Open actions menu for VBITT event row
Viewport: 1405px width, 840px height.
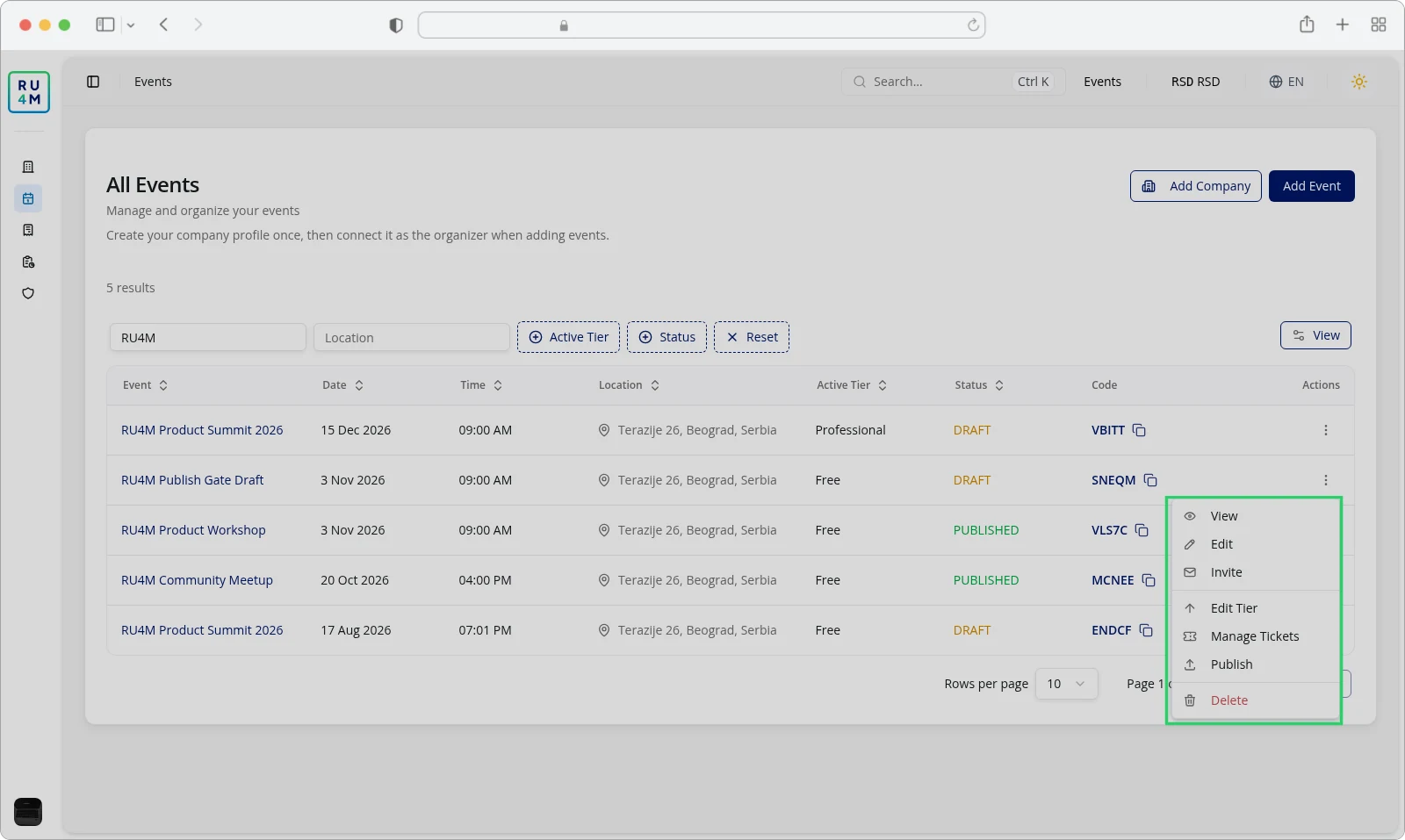tap(1326, 430)
